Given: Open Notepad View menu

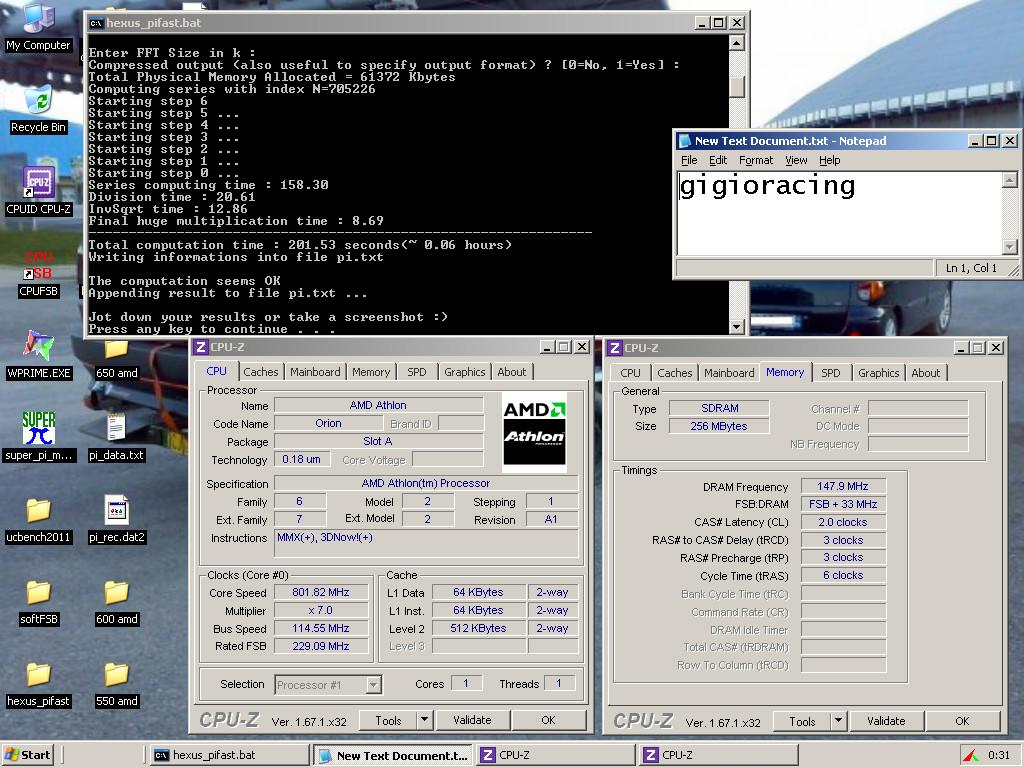Looking at the screenshot, I should tap(795, 160).
